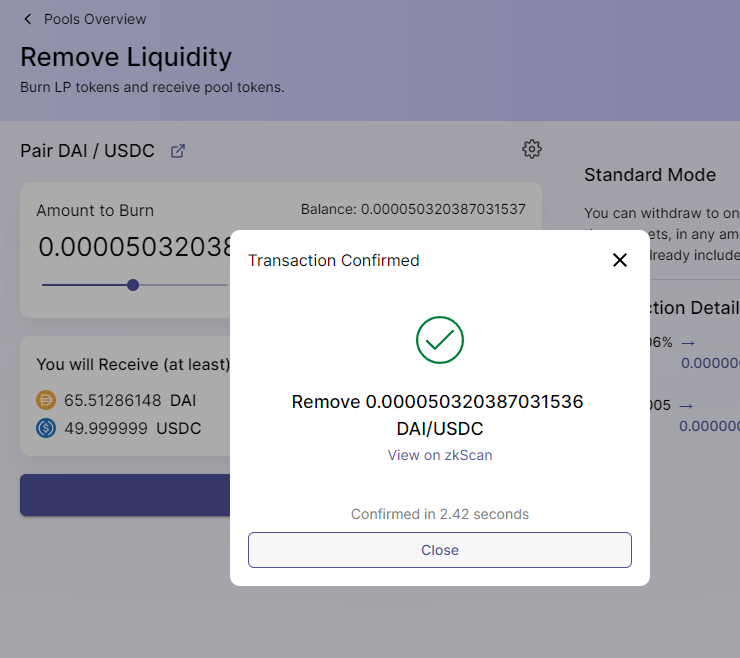The width and height of the screenshot is (740, 658).
Task: Open pair DAI / USDC external link icon
Action: click(x=177, y=151)
